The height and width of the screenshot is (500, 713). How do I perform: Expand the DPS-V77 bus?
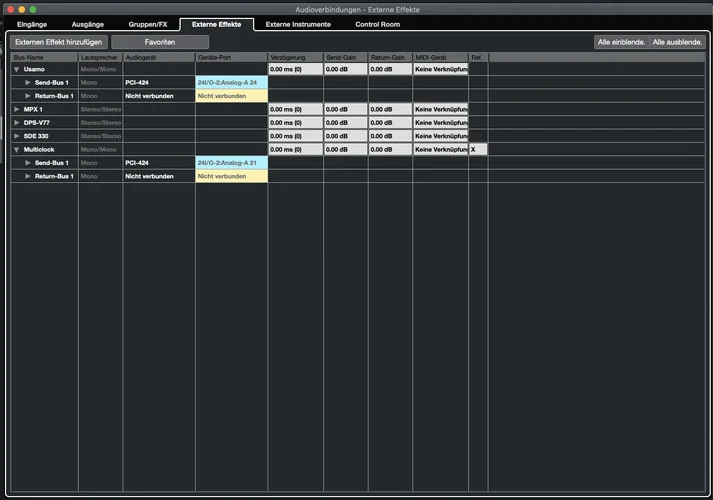[x=16, y=122]
